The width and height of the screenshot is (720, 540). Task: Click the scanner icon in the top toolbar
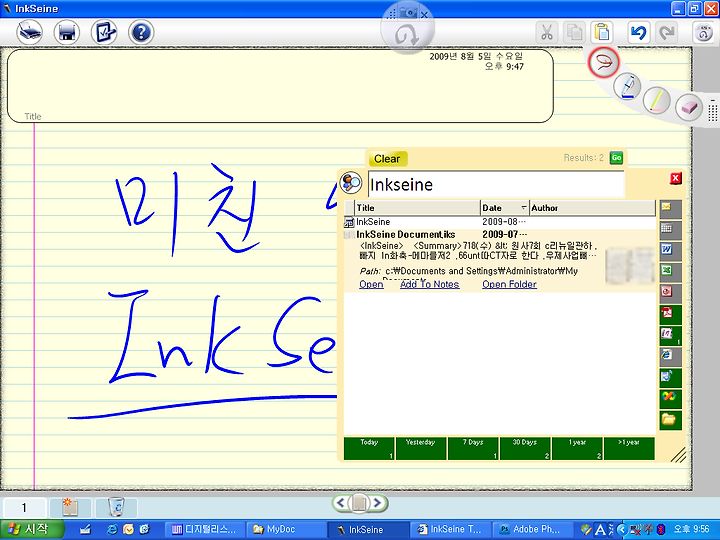(29, 33)
